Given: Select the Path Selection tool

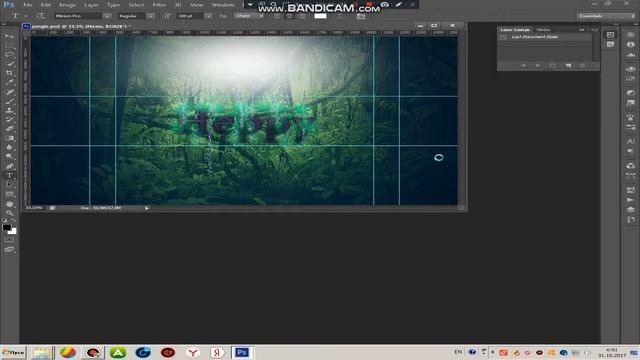Looking at the screenshot, I should point(9,185).
